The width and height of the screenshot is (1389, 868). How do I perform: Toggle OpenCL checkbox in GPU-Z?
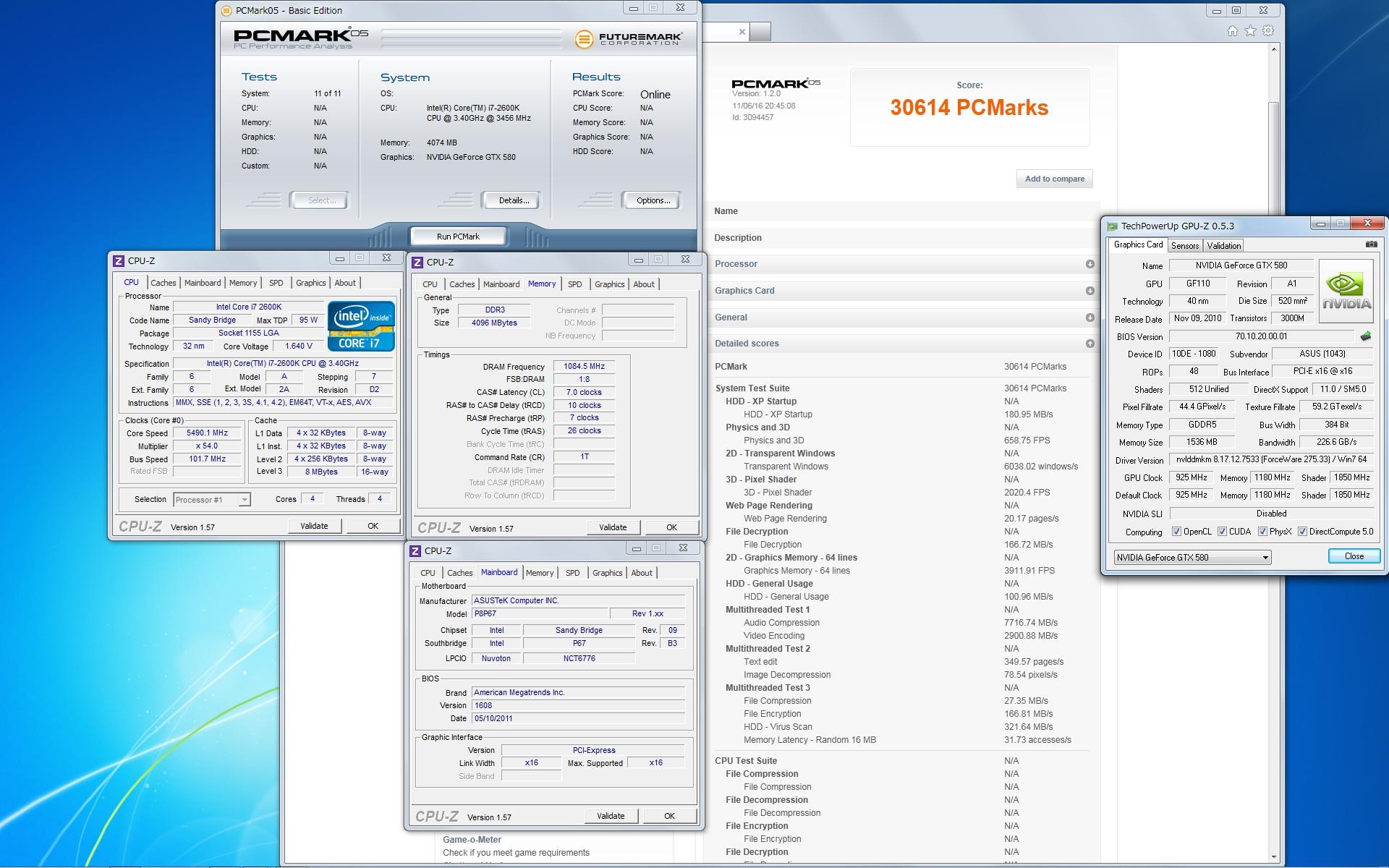(x=1176, y=532)
